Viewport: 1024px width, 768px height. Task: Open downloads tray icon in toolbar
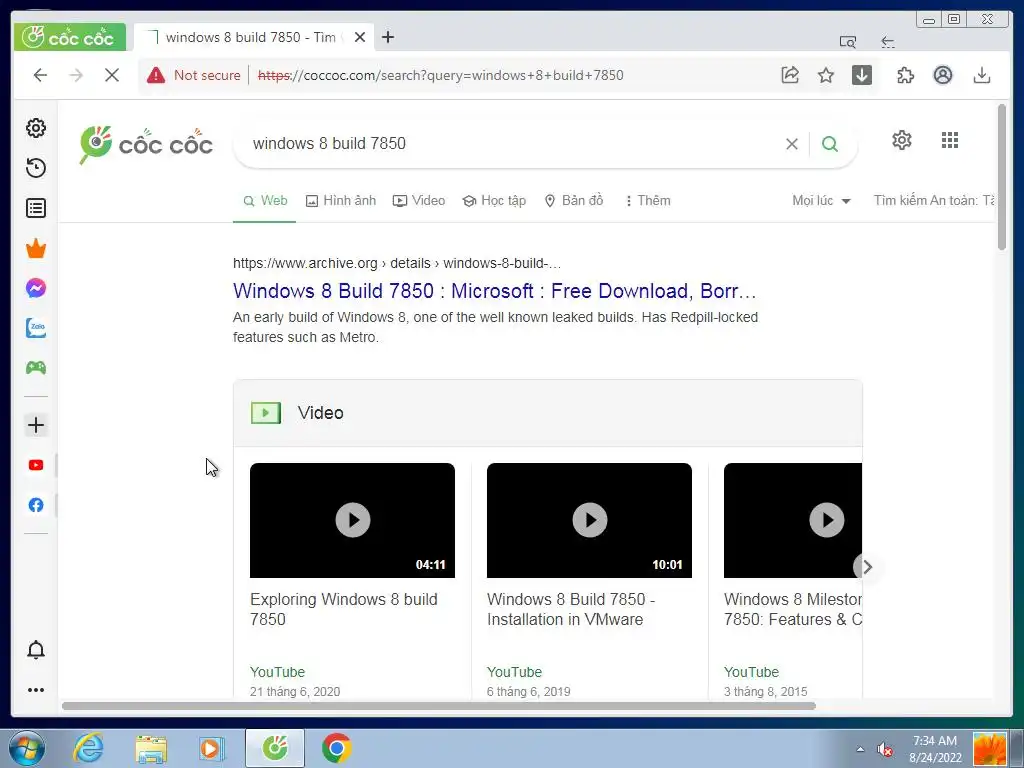[982, 75]
